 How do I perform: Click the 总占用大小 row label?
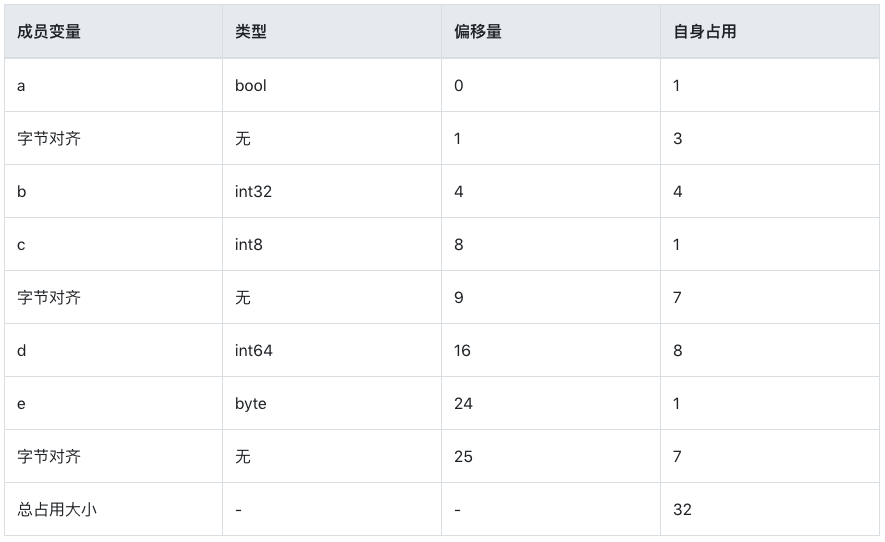(x=57, y=510)
